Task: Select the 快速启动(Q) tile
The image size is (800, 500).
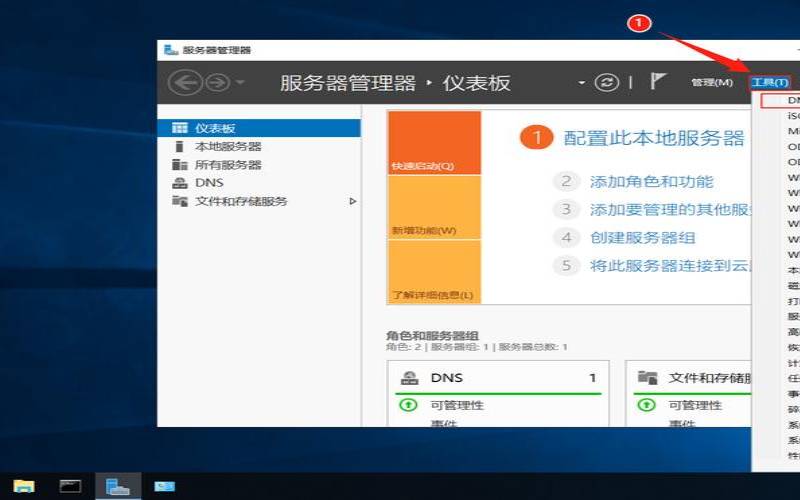Action: 434,143
